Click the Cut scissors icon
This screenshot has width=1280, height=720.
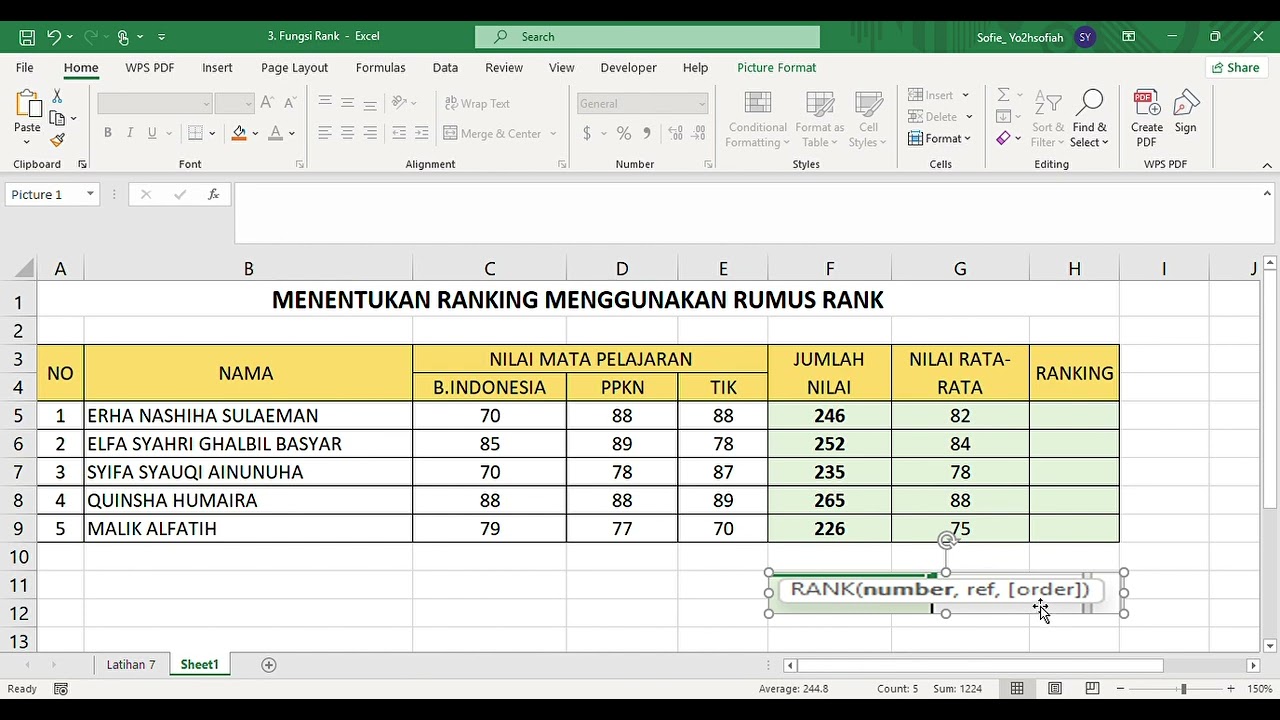57,96
